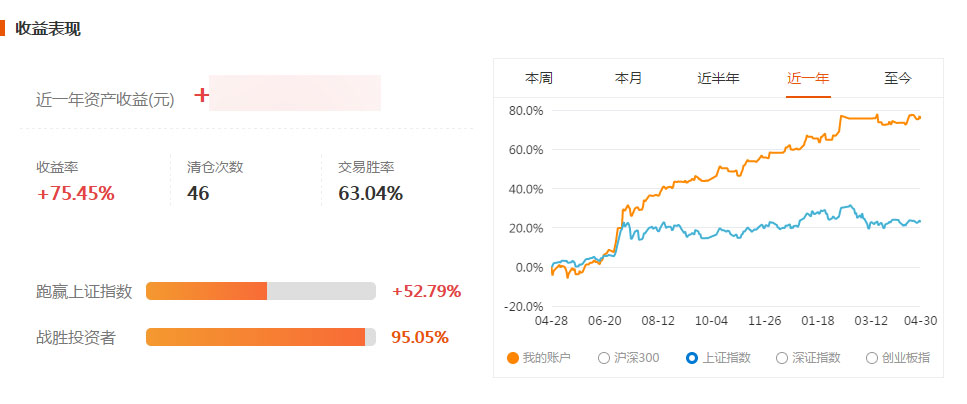This screenshot has width=967, height=404.
Task: Select the 近一年 tab
Action: point(808,78)
